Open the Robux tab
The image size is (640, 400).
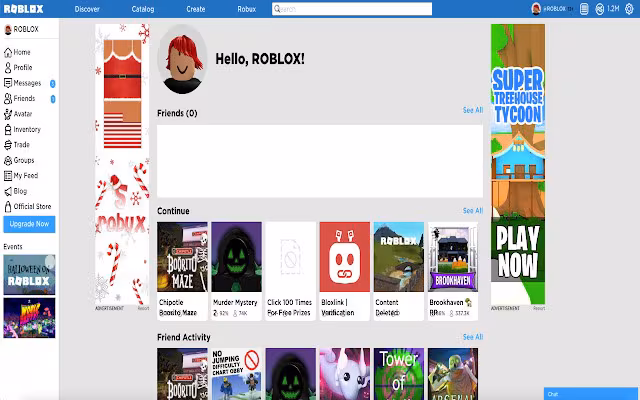pyautogui.click(x=247, y=9)
